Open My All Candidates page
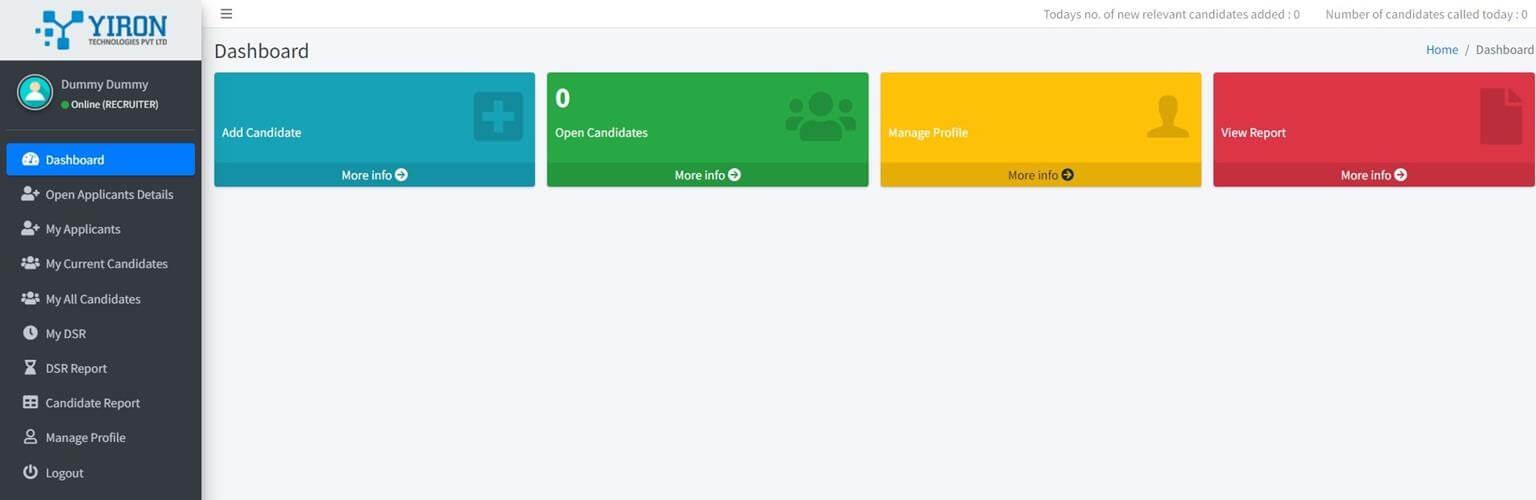1536x500 pixels. 93,299
